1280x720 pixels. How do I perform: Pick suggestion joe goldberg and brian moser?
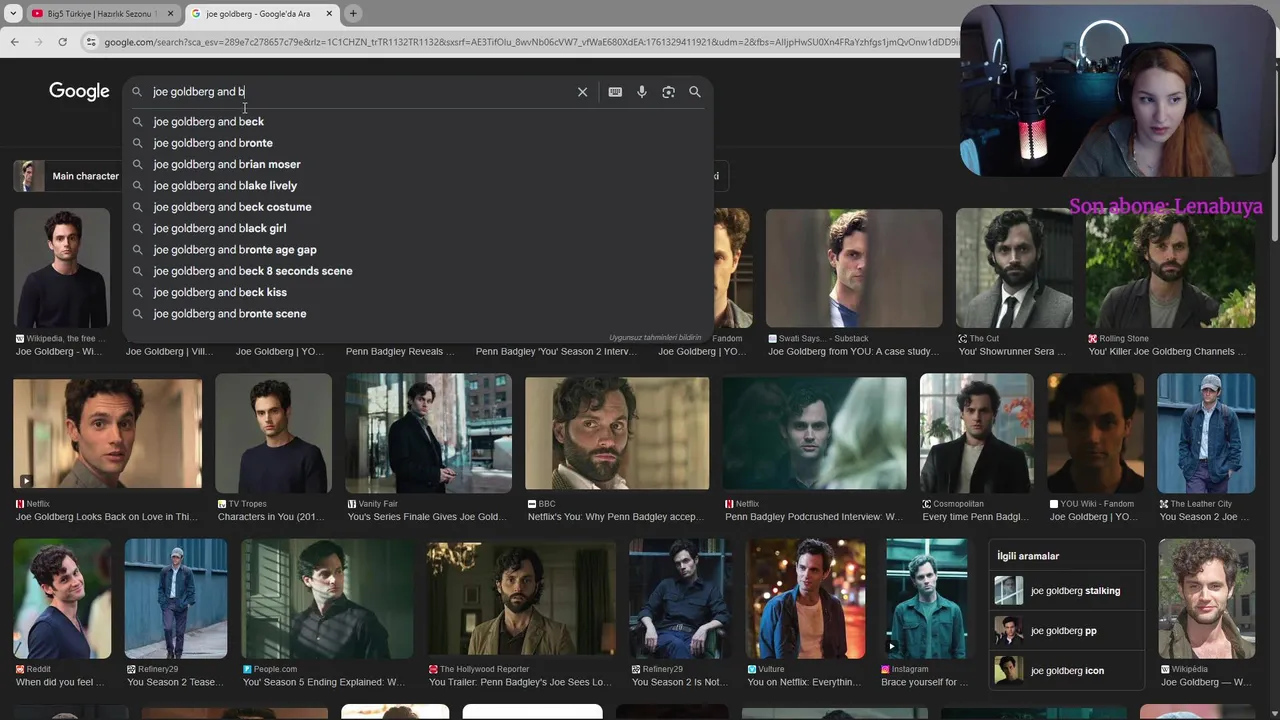tap(418, 164)
